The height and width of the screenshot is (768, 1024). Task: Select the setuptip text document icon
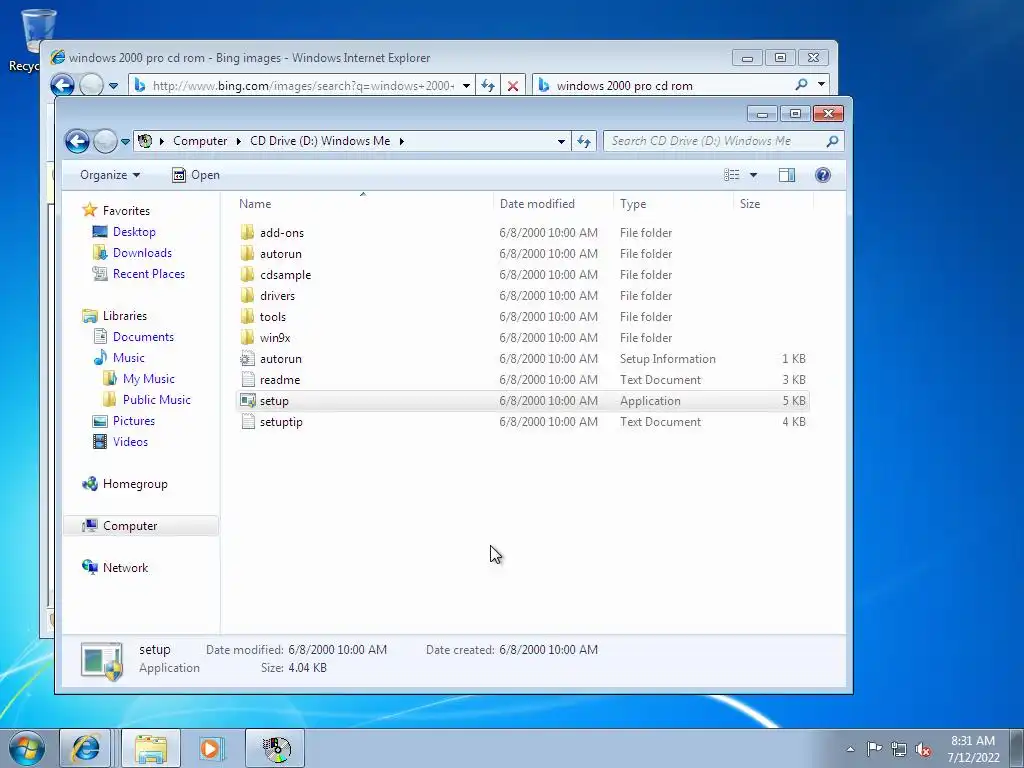tap(248, 421)
